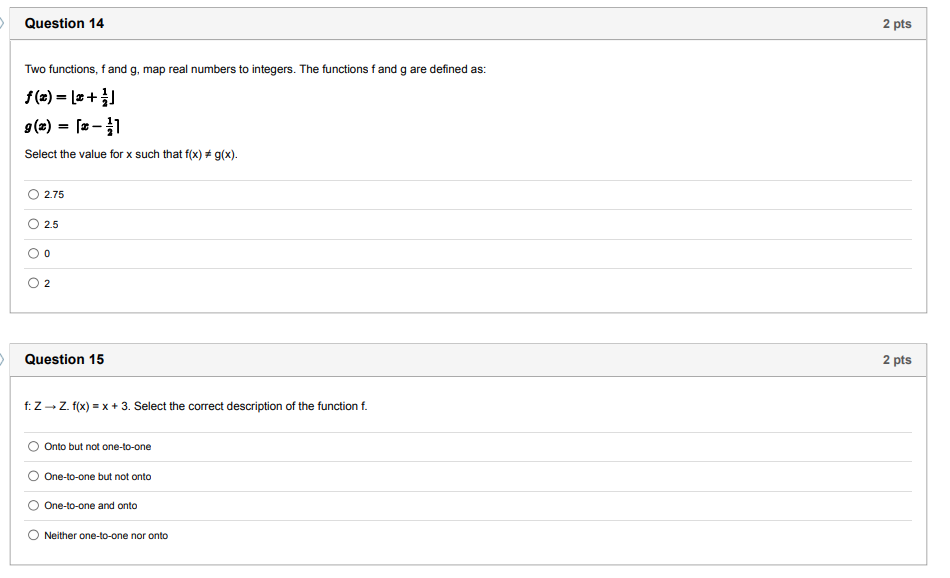The height and width of the screenshot is (578, 950).
Task: Pick 'Neither one-to-one nor onto' option
Action: tap(33, 535)
